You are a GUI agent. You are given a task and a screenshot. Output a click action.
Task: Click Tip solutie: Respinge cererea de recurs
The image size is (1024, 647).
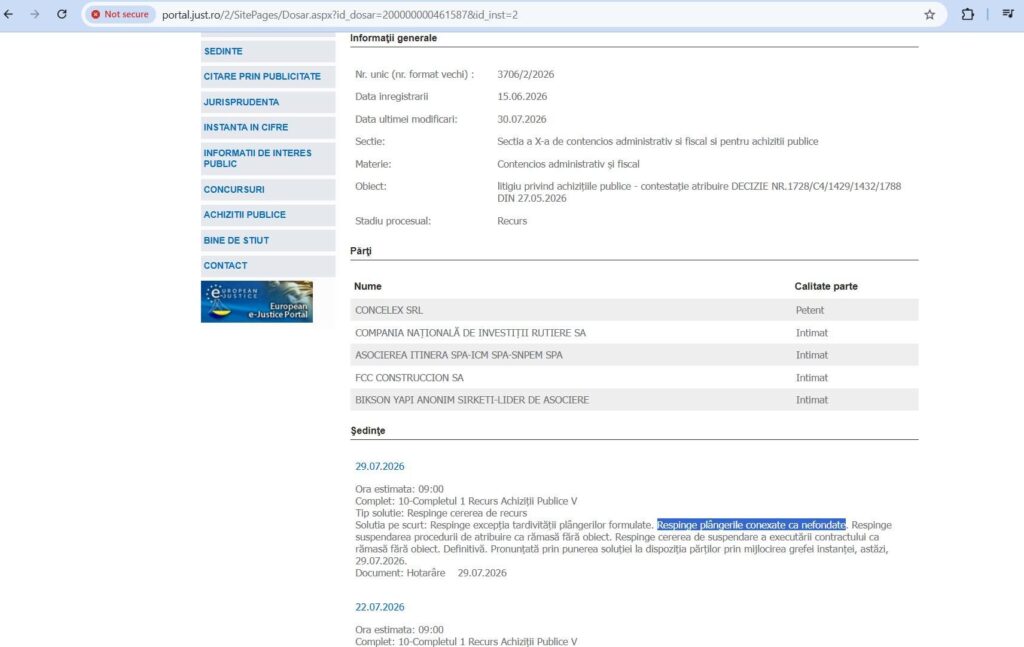click(x=441, y=513)
